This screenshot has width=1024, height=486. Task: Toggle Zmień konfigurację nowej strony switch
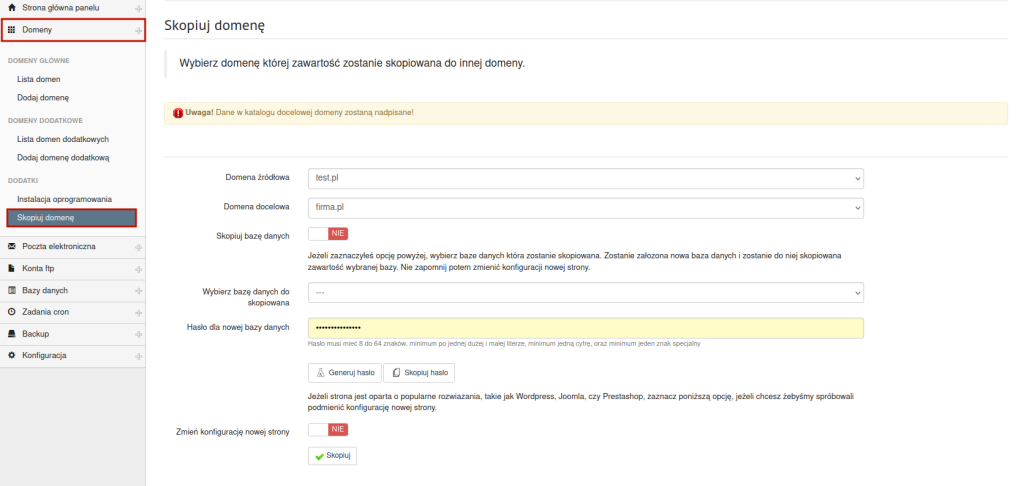(x=327, y=429)
